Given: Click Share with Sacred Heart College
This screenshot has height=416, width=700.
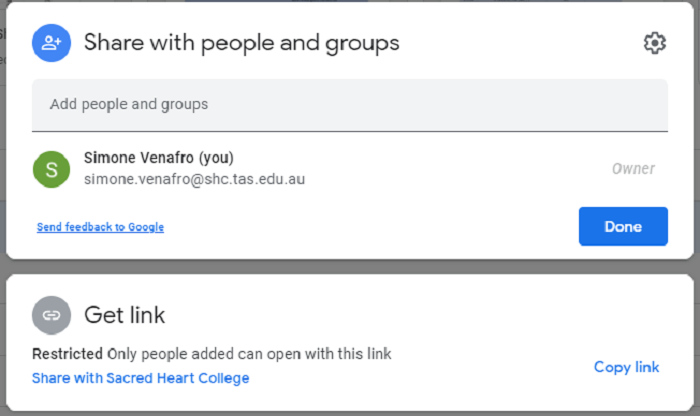Looking at the screenshot, I should coord(141,378).
